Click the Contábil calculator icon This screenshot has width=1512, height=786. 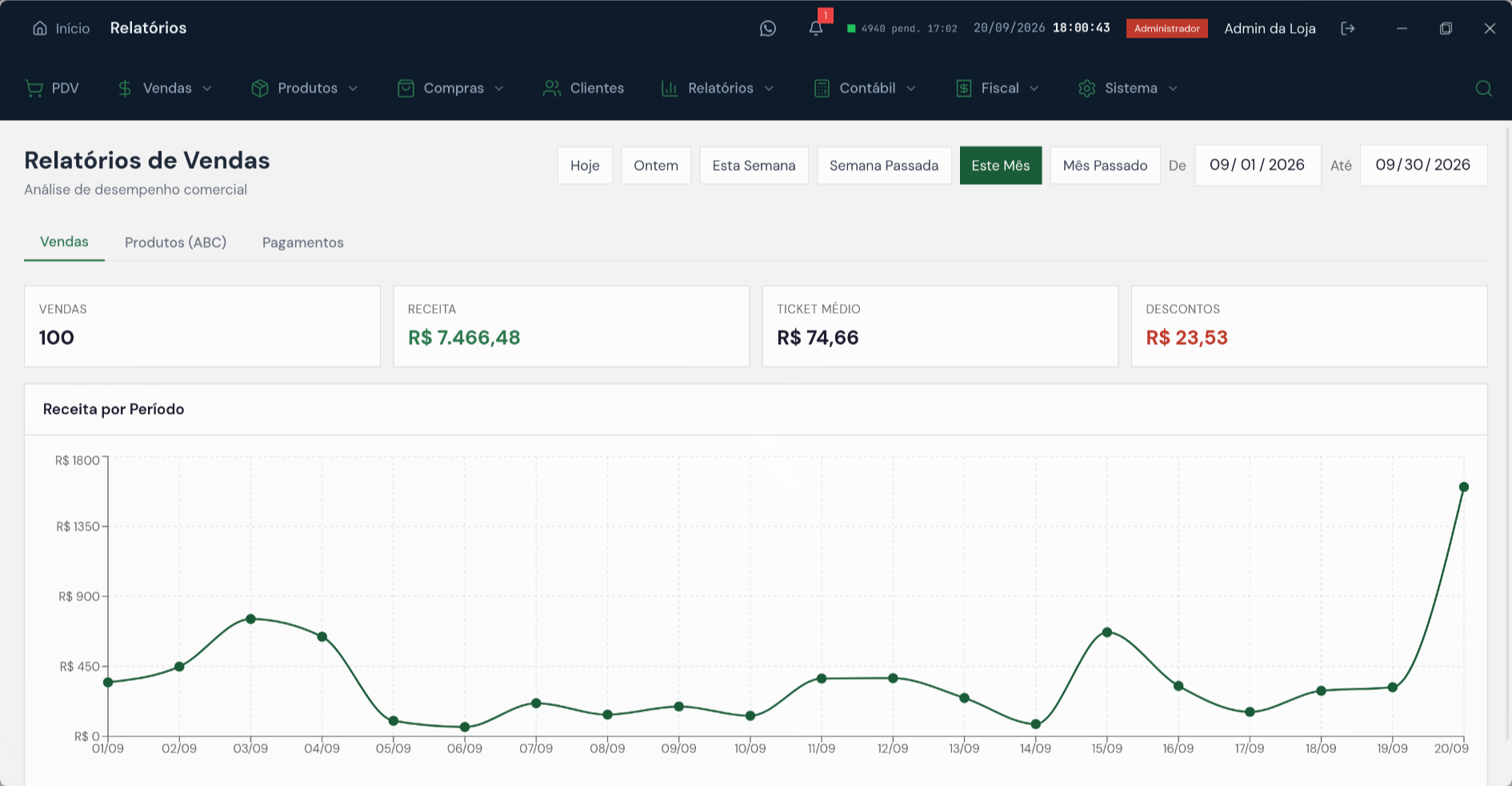(822, 88)
